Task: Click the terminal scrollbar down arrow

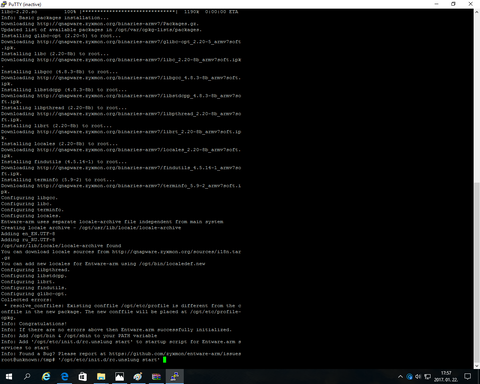Action: coord(477,366)
